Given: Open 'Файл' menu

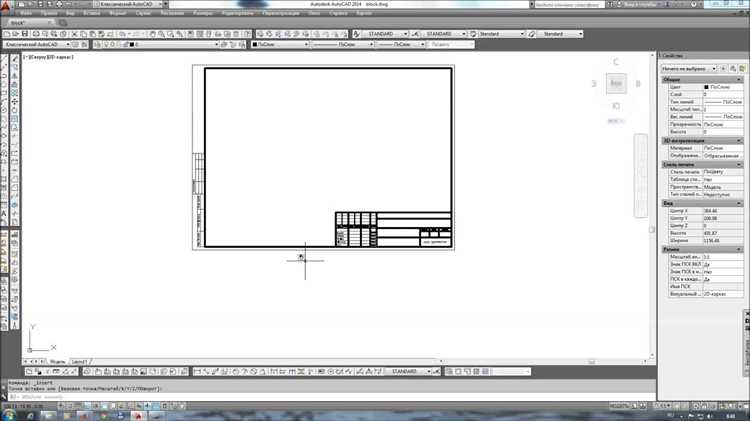Looking at the screenshot, I should (x=26, y=13).
